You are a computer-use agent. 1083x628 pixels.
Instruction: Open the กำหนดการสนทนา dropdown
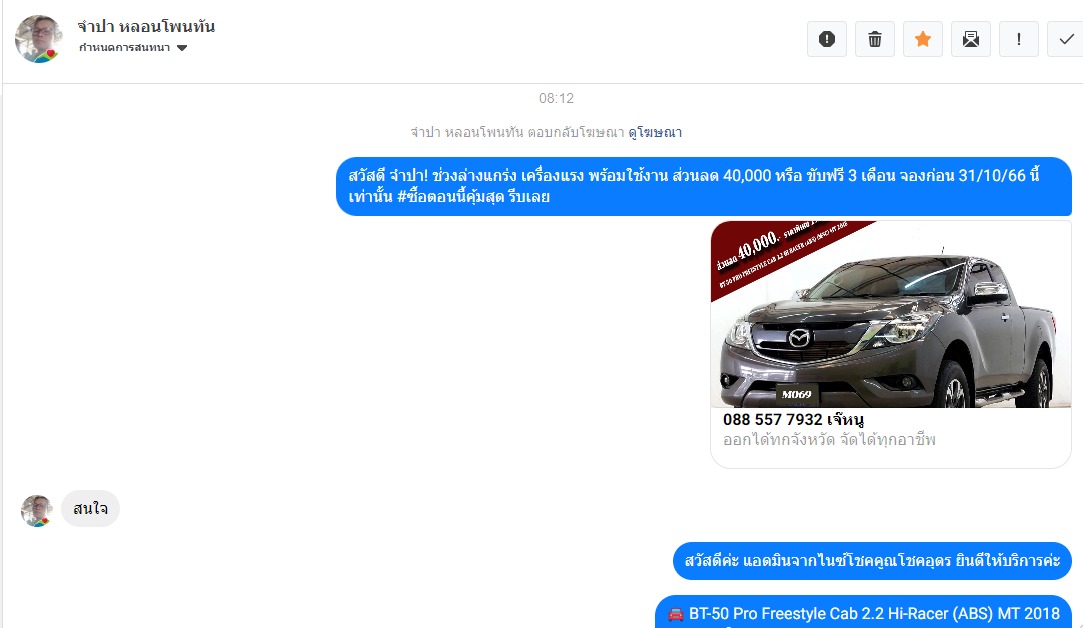pyautogui.click(x=133, y=48)
